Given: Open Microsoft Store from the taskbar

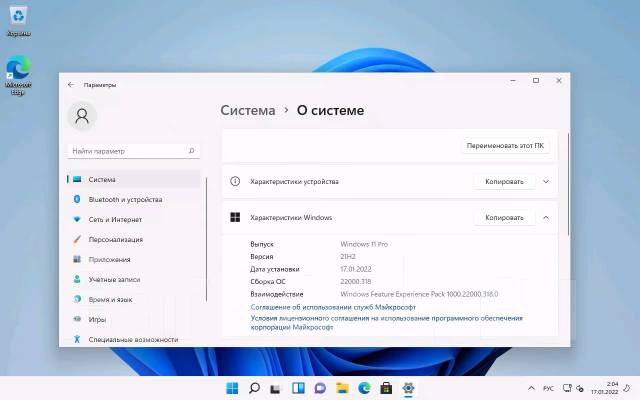Looking at the screenshot, I should coord(386,388).
